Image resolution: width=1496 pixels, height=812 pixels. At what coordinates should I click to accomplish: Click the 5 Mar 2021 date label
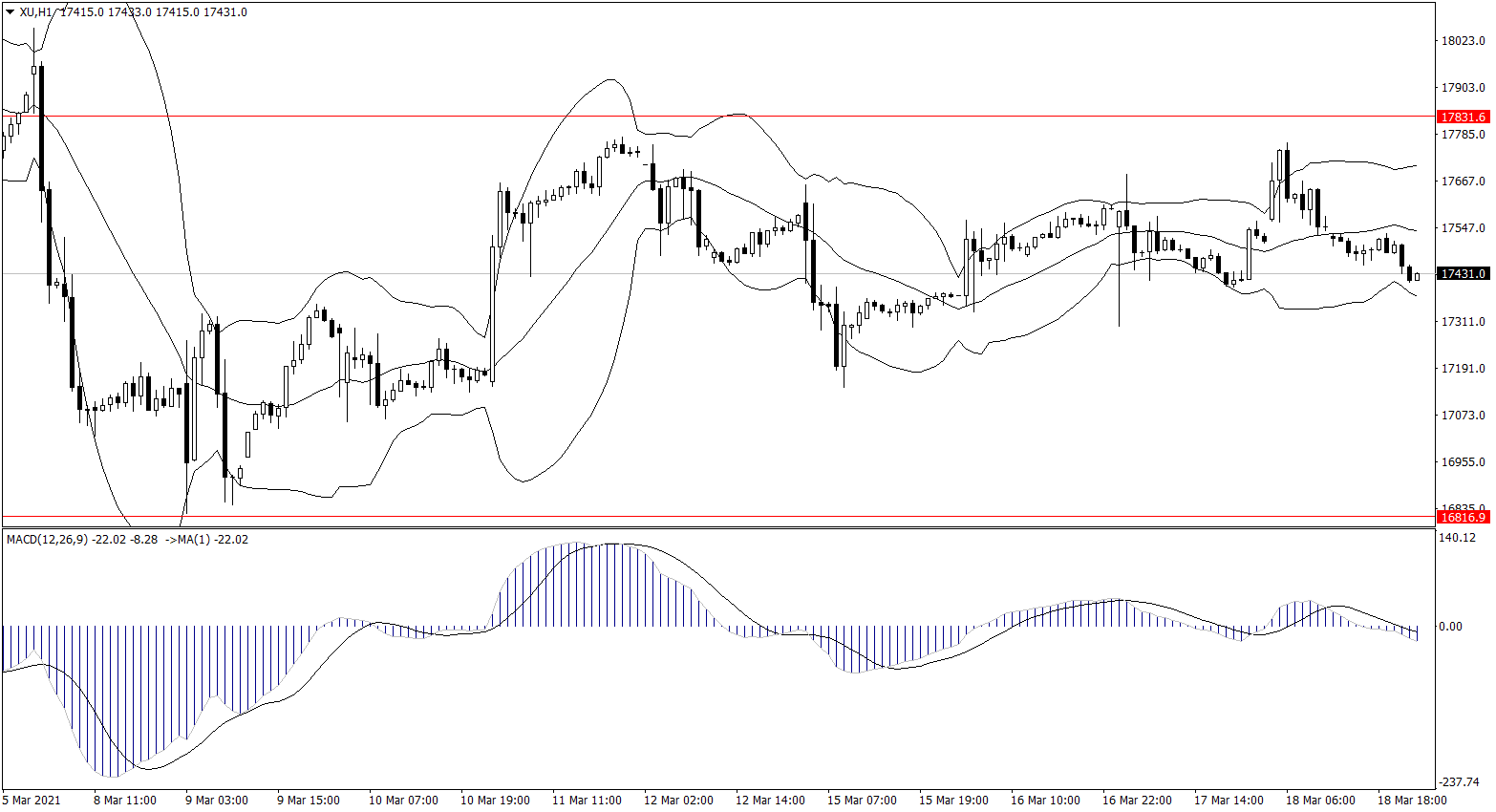(32, 801)
